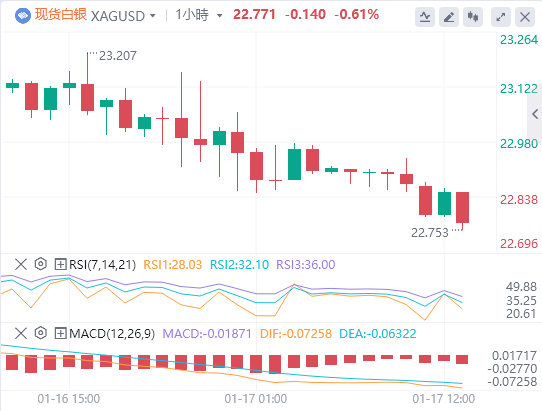Image resolution: width=542 pixels, height=411 pixels.
Task: Click the 现货白银 instrument name
Action: (60, 15)
